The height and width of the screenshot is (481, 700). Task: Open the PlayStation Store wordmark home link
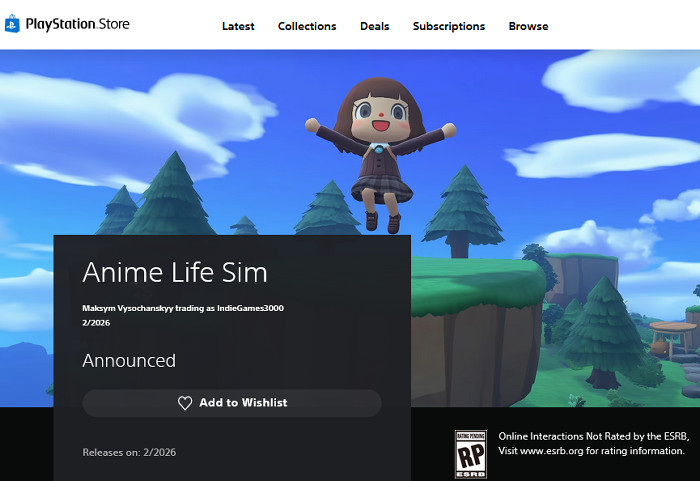pyautogui.click(x=77, y=24)
